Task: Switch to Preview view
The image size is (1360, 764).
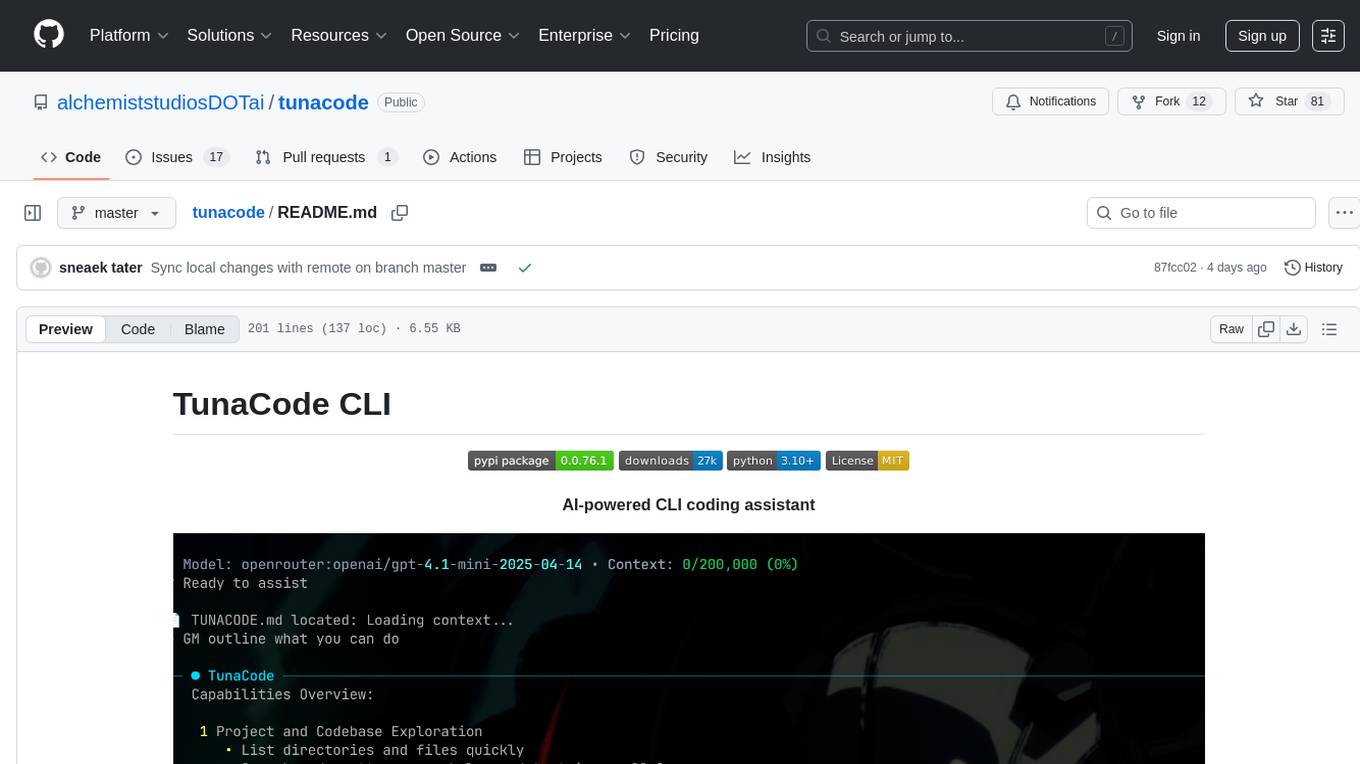Action: point(66,329)
